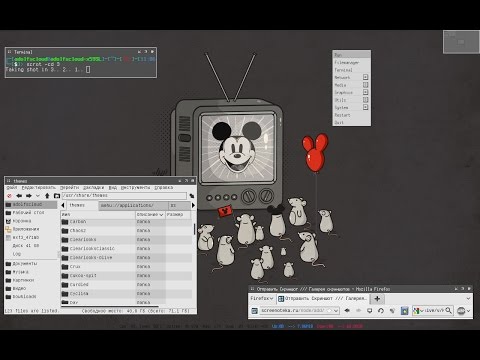Choose Quit in the desktop menu

pos(351,122)
